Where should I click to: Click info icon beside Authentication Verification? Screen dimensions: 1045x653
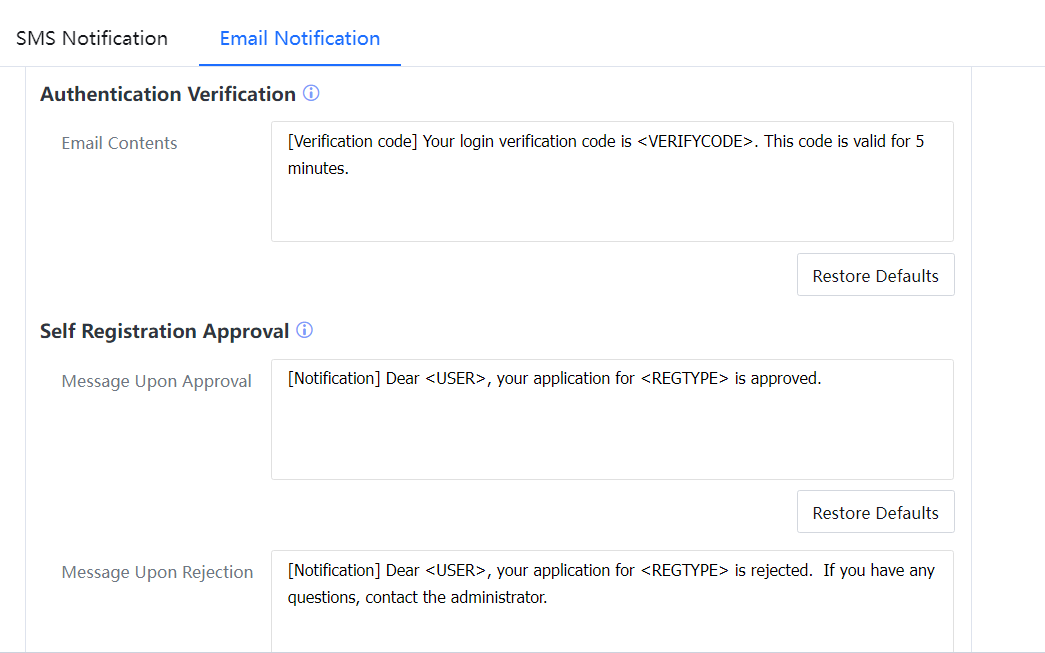pyautogui.click(x=311, y=94)
